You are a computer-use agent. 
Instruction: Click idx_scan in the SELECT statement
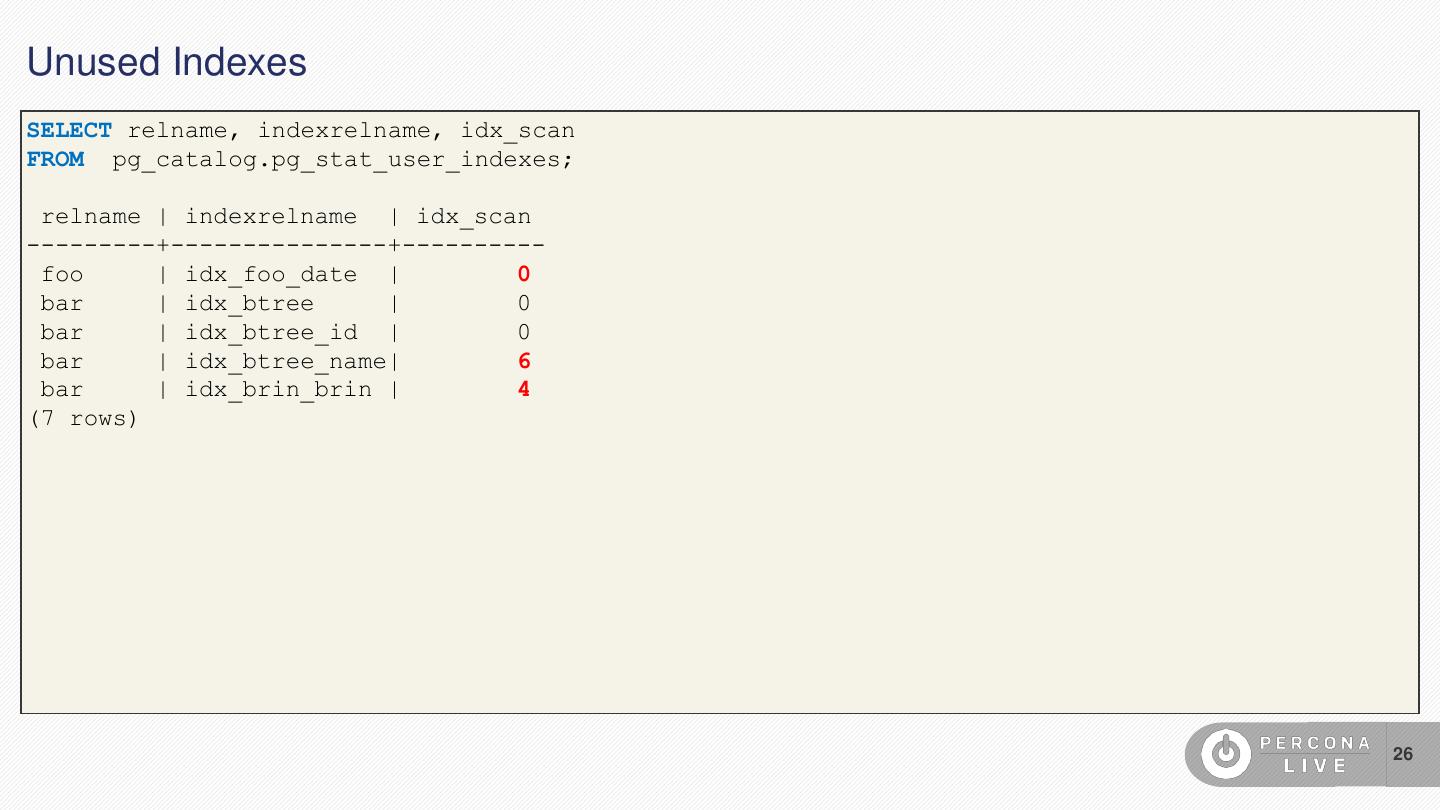(517, 131)
